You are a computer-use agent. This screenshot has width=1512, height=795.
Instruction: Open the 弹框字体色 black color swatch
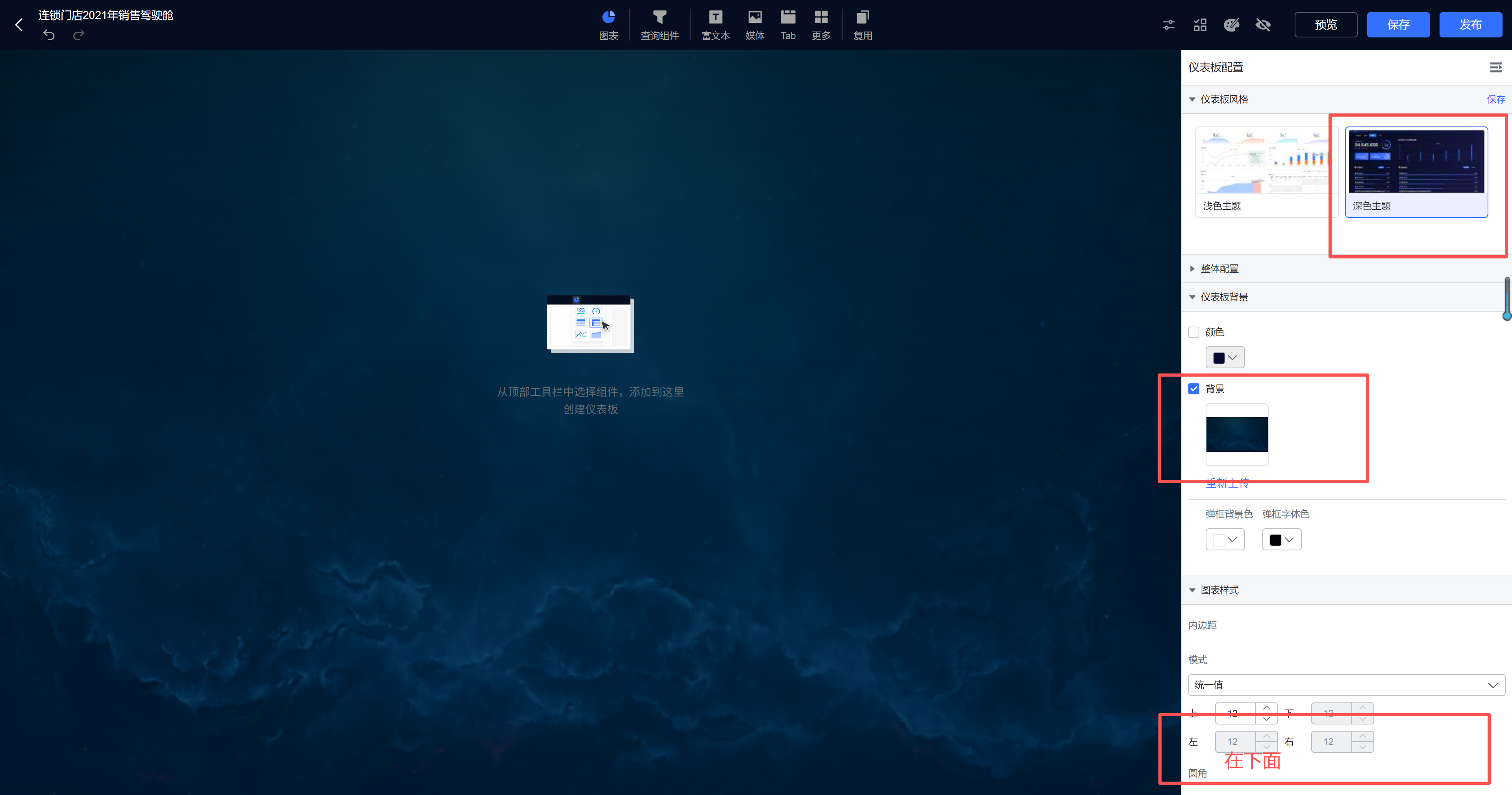pyautogui.click(x=1281, y=540)
